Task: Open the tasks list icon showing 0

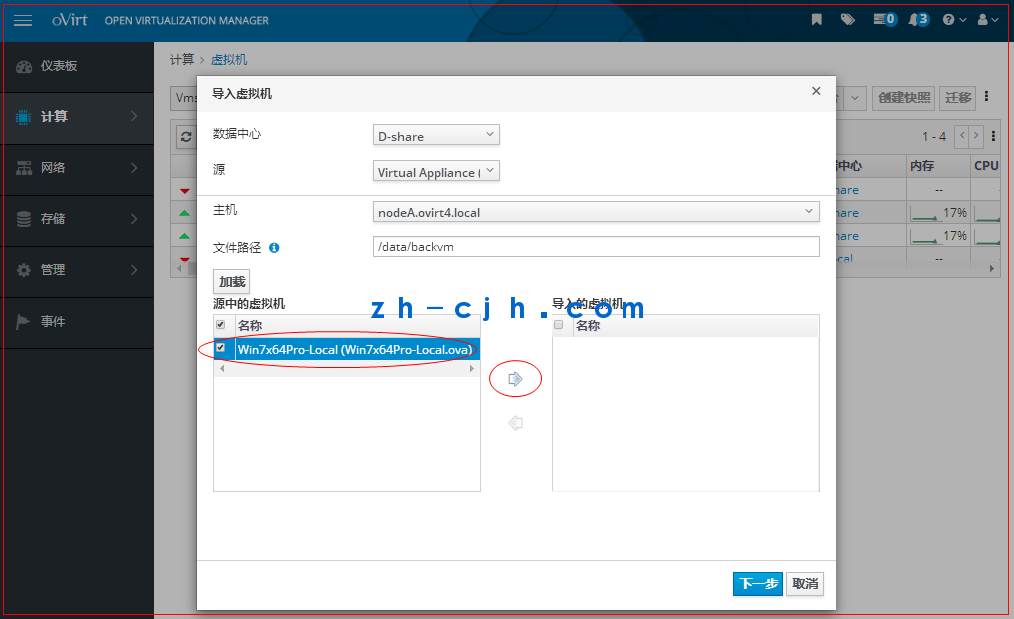Action: [x=885, y=19]
